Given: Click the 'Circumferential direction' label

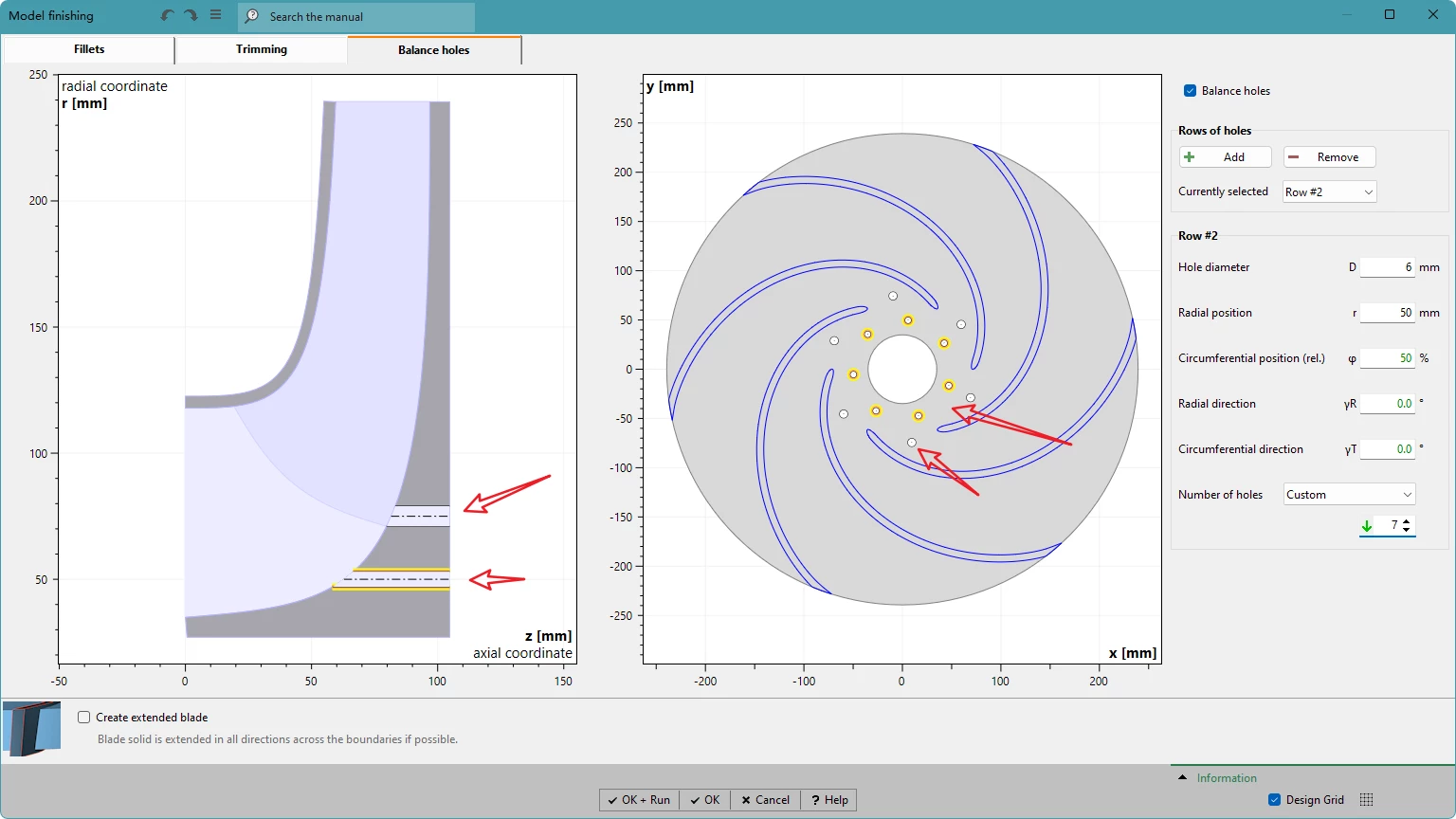Looking at the screenshot, I should click(1241, 449).
